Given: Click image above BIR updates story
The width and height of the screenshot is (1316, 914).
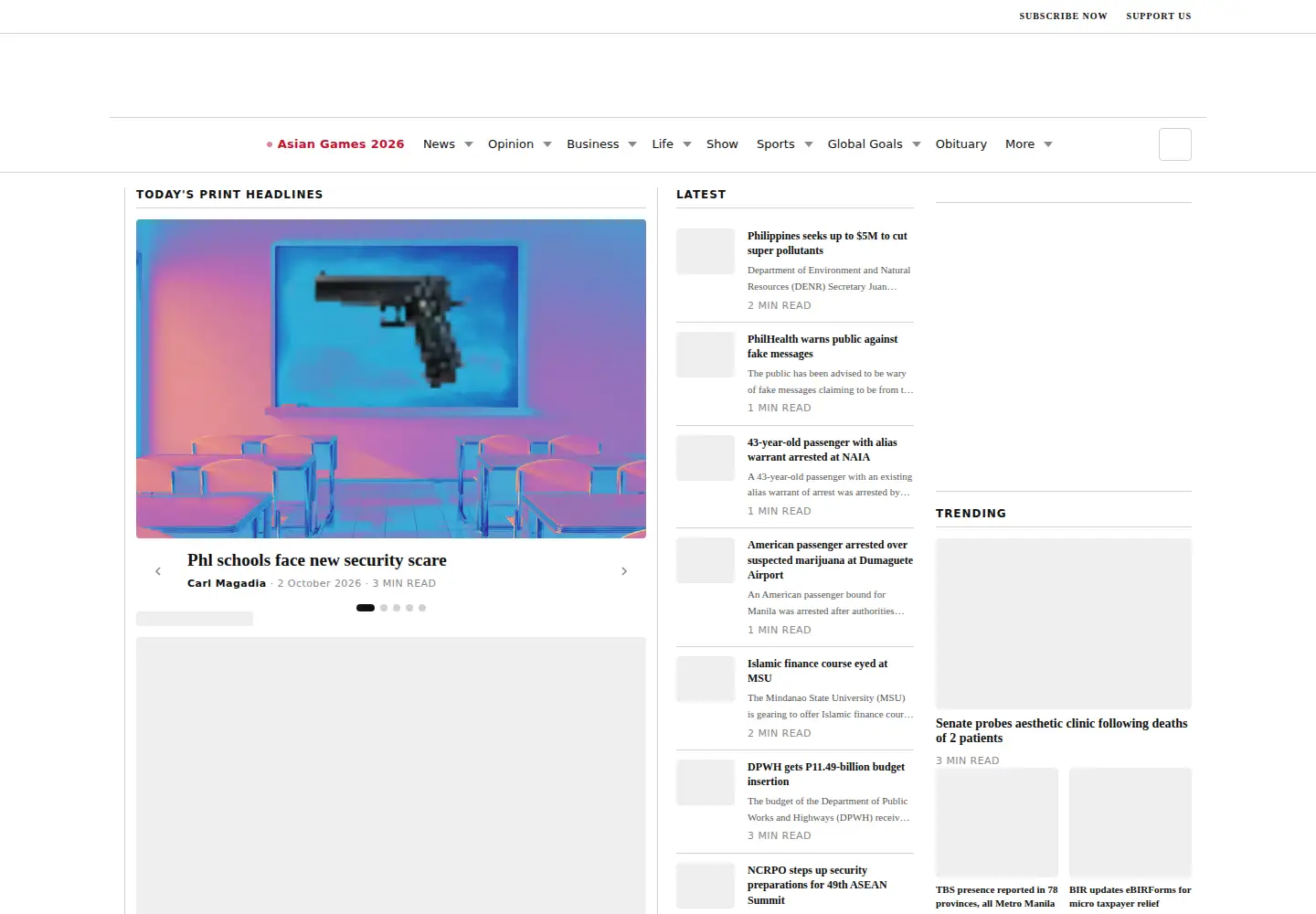Looking at the screenshot, I should pyautogui.click(x=1130, y=823).
